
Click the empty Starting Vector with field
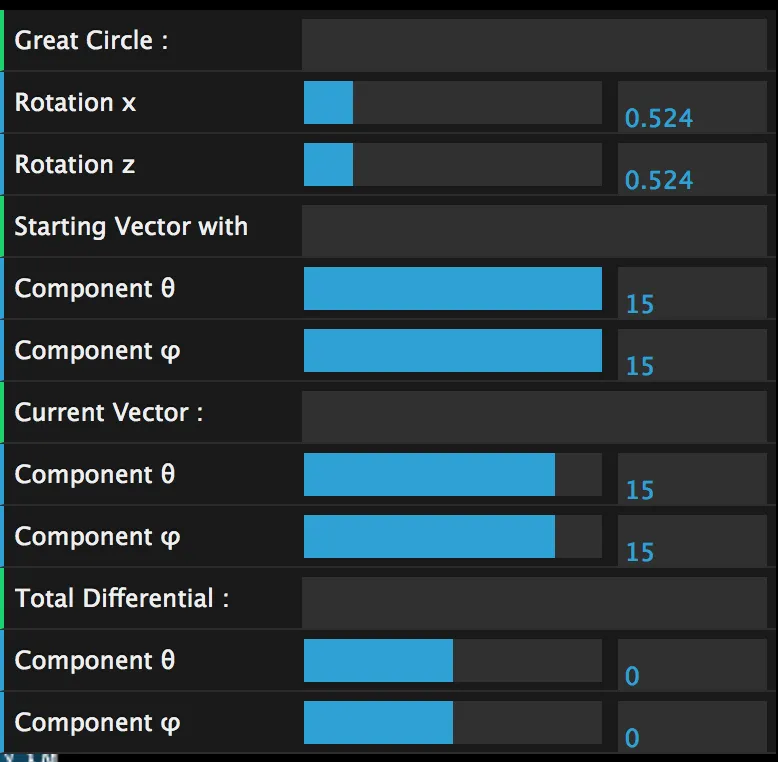[534, 228]
